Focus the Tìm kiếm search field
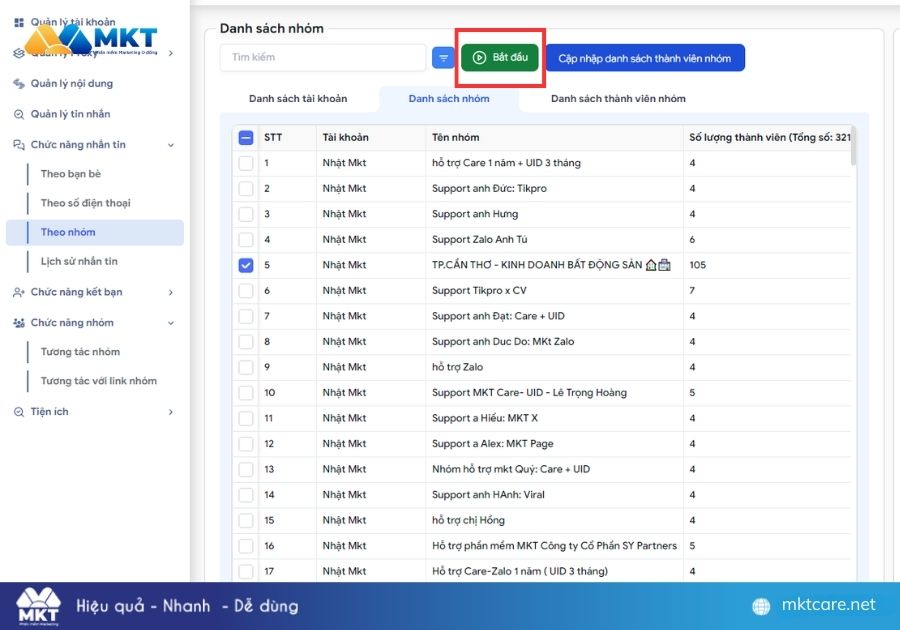900x630 pixels. click(323, 57)
